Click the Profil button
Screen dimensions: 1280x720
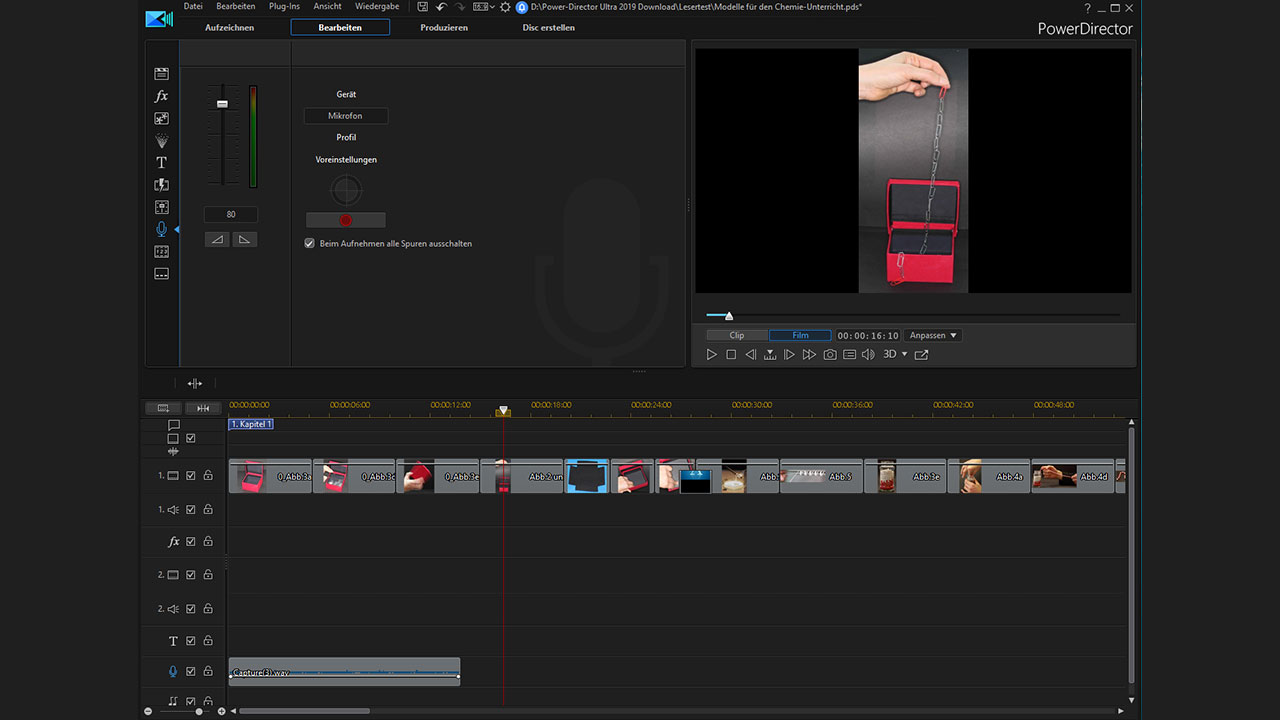(346, 138)
